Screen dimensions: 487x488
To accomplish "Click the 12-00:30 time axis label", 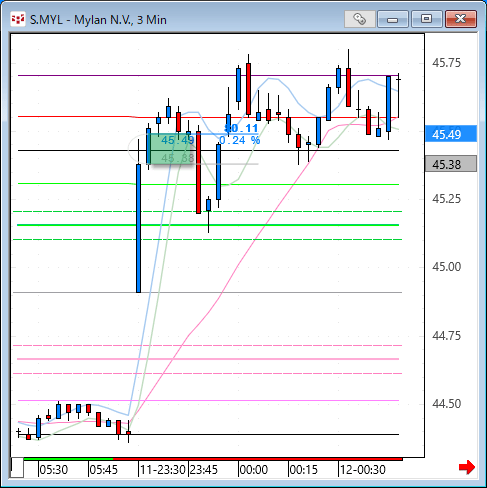I will (x=363, y=470).
